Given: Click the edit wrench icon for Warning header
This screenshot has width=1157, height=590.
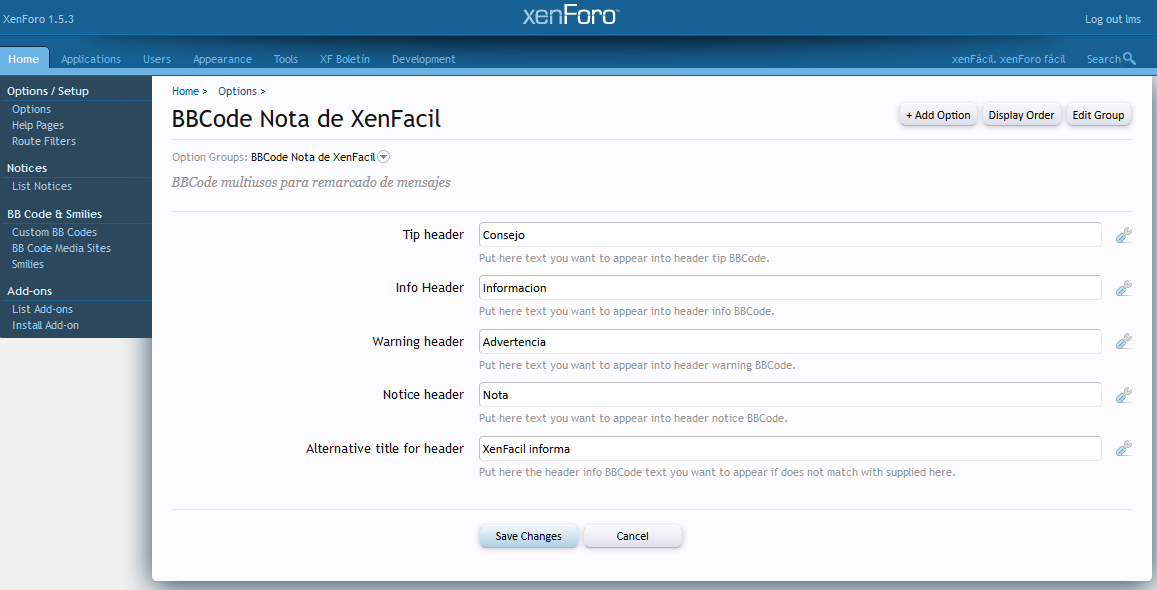Looking at the screenshot, I should point(1123,341).
